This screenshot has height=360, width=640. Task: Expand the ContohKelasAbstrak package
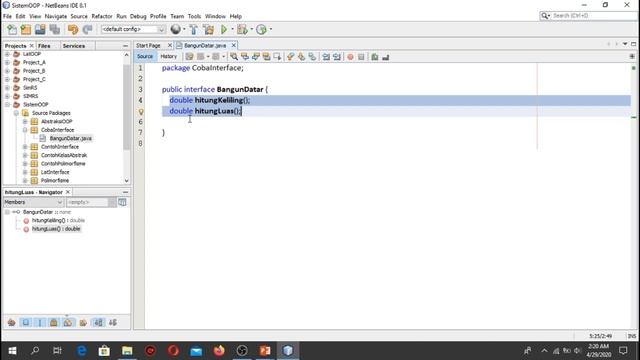click(25, 155)
